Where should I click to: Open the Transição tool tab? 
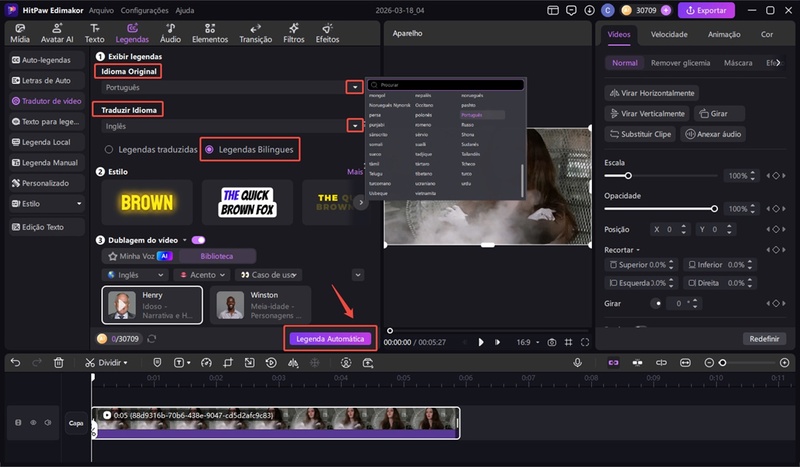[256, 34]
